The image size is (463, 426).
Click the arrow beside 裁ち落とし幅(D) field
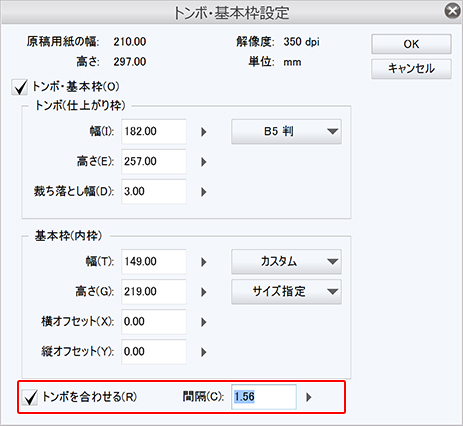(x=204, y=192)
